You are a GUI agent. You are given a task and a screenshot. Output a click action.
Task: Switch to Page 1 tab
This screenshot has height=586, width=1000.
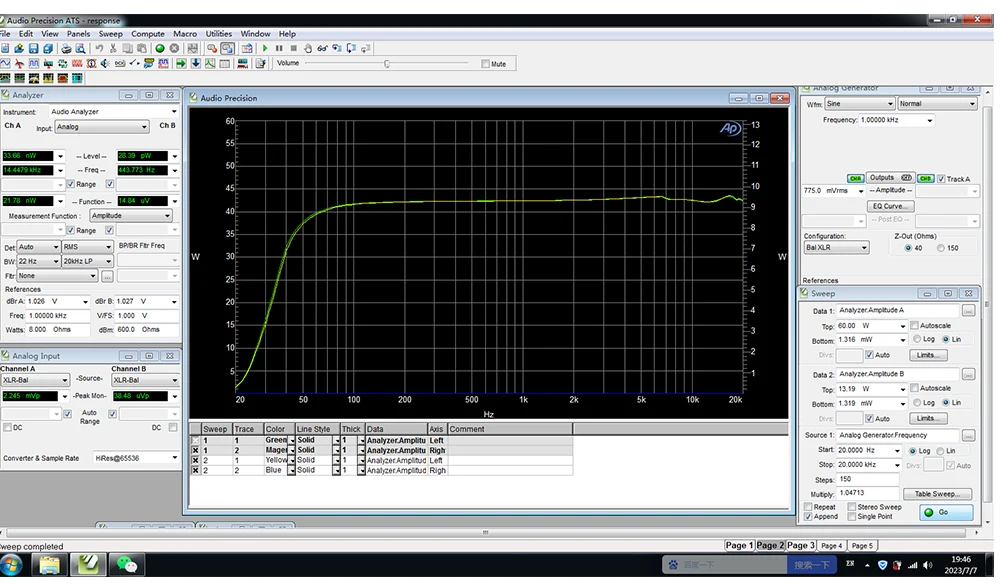pos(739,546)
